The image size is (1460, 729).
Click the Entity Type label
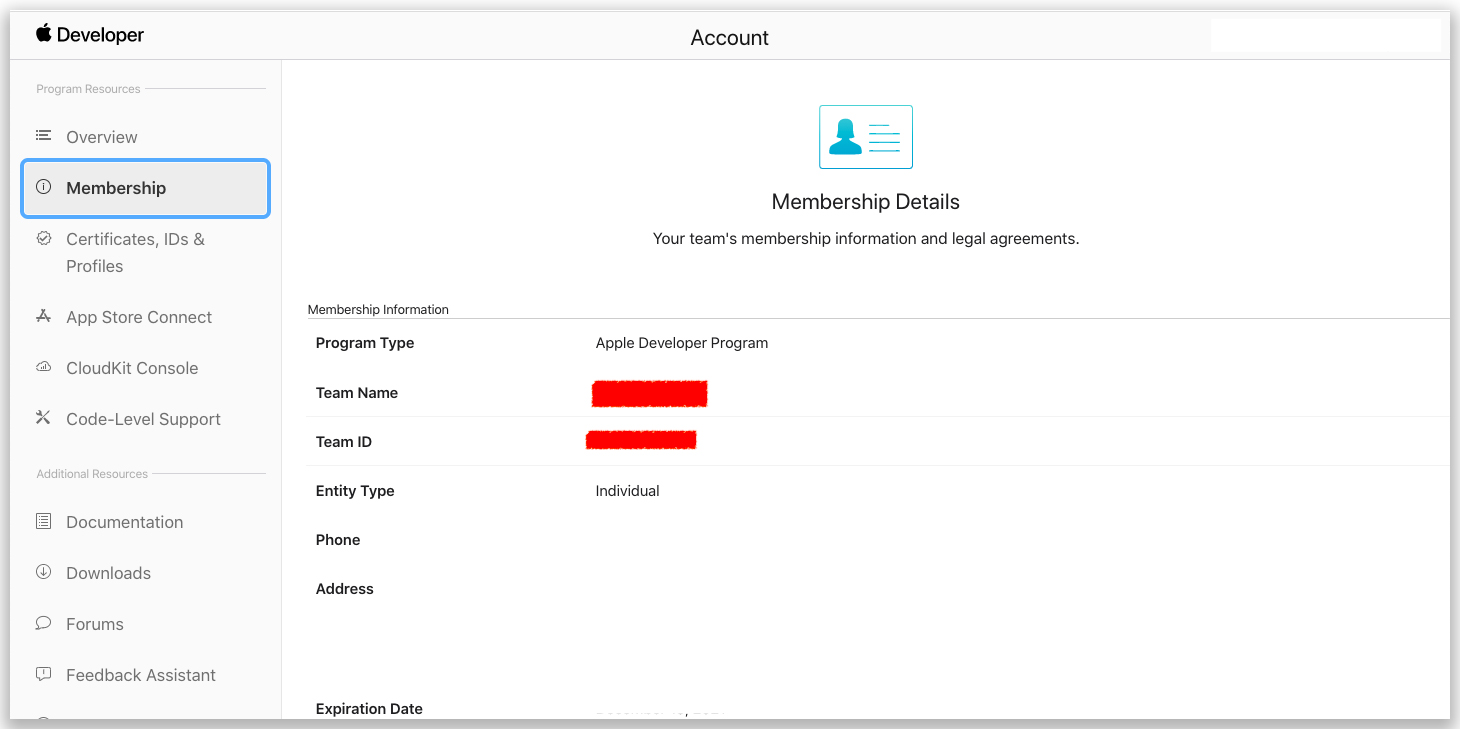[x=355, y=491]
